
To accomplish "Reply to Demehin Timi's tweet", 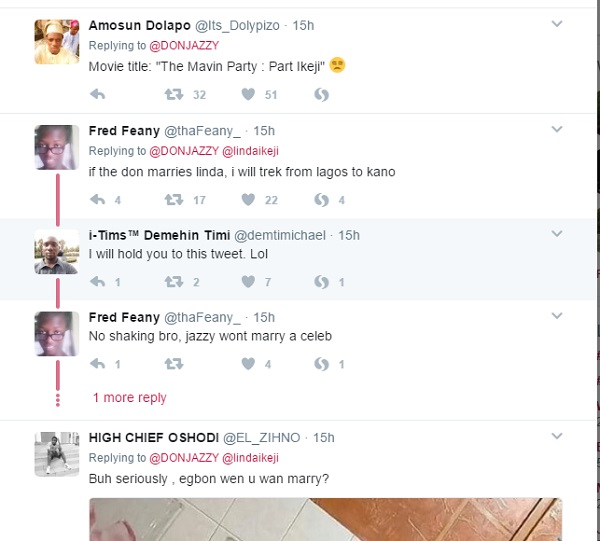I will point(97,282).
